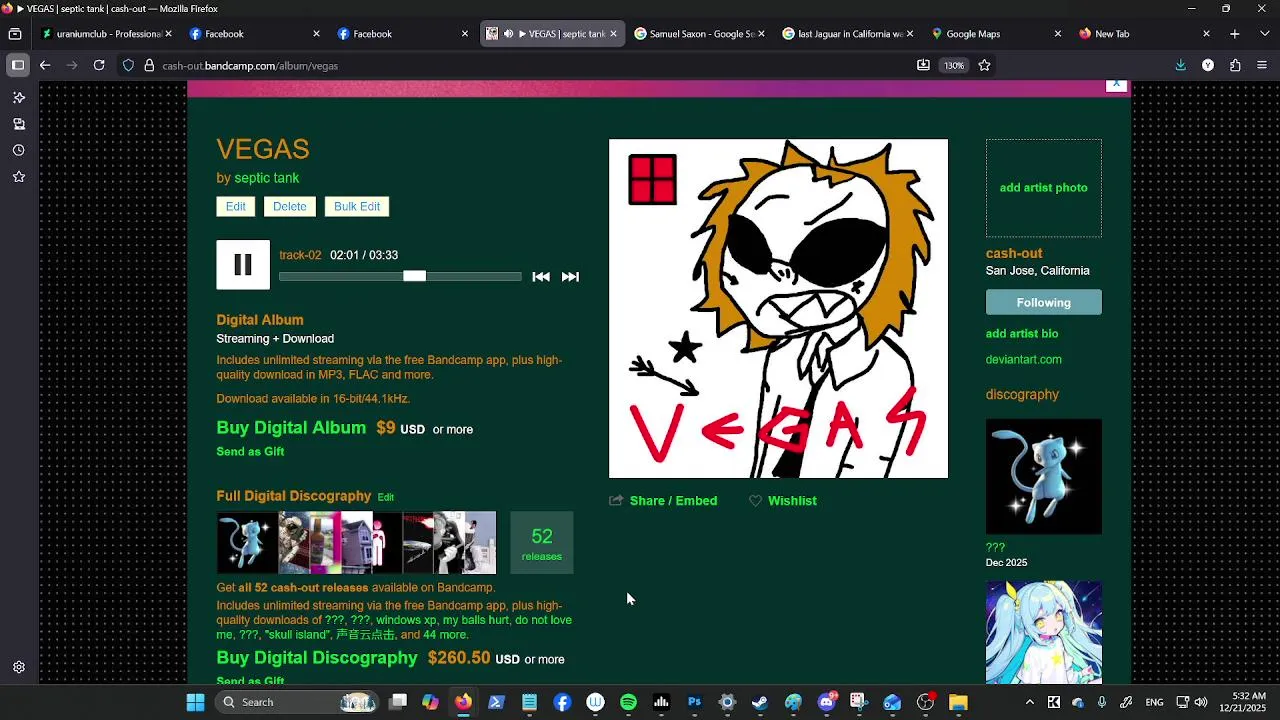Viewport: 1280px width, 720px height.
Task: Click Share / Embed
Action: (663, 501)
